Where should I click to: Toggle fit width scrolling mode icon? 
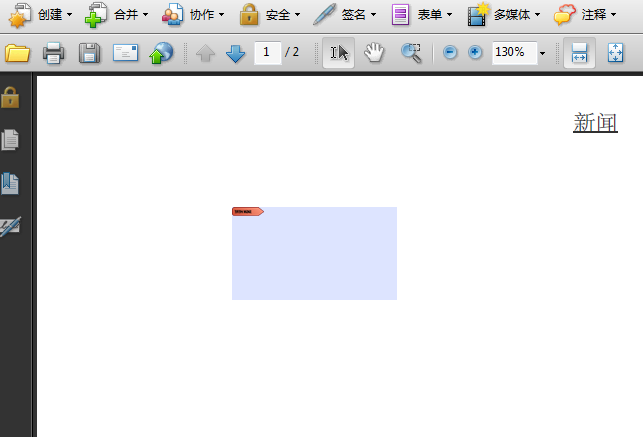click(x=579, y=53)
